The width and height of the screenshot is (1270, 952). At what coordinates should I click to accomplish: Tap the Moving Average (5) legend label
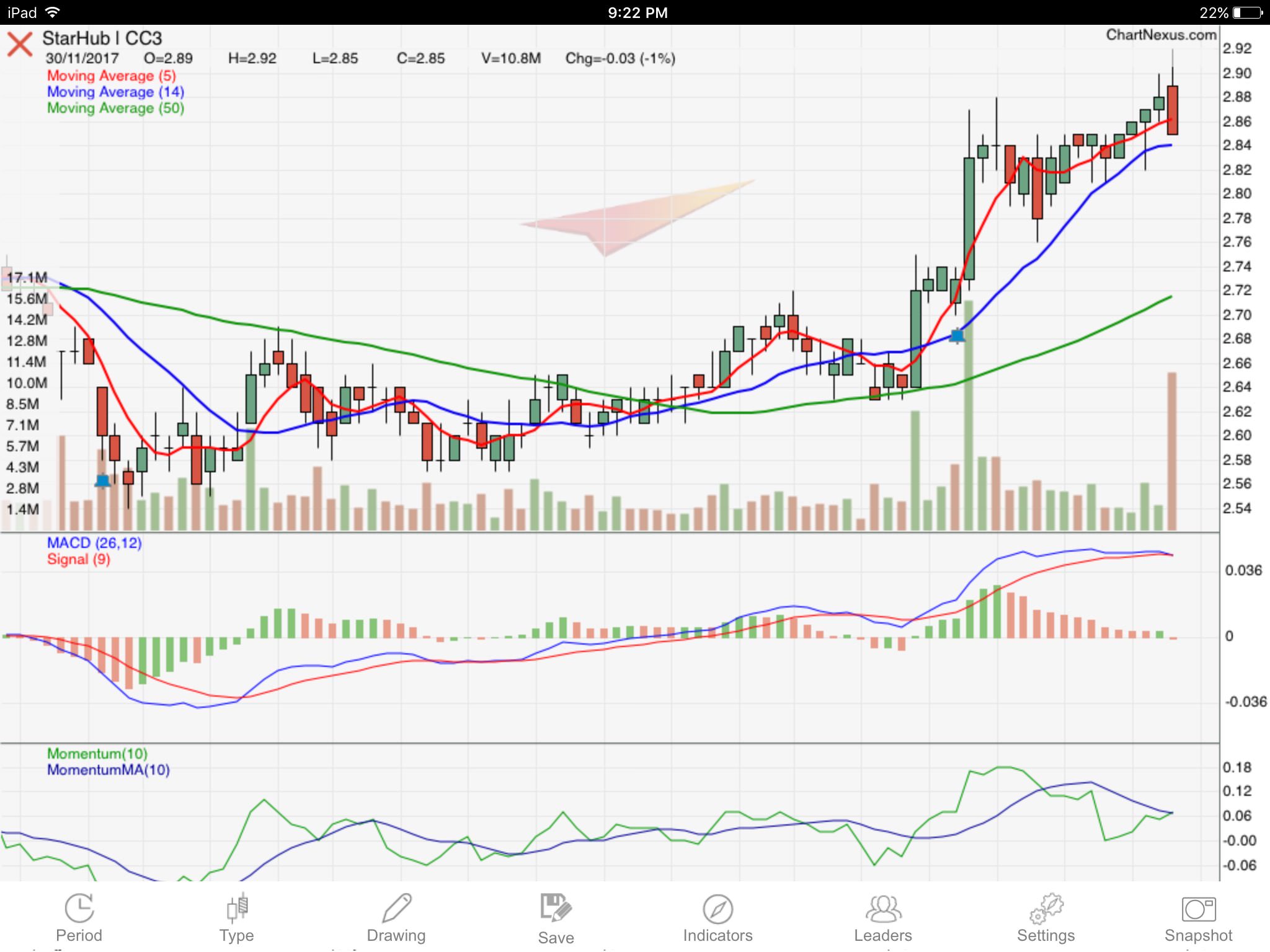(112, 76)
